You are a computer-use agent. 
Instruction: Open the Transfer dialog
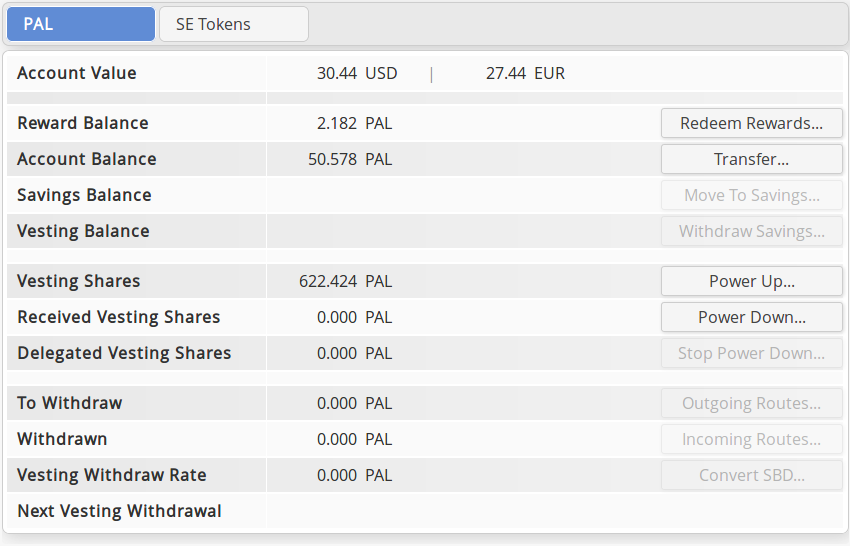click(x=751, y=159)
